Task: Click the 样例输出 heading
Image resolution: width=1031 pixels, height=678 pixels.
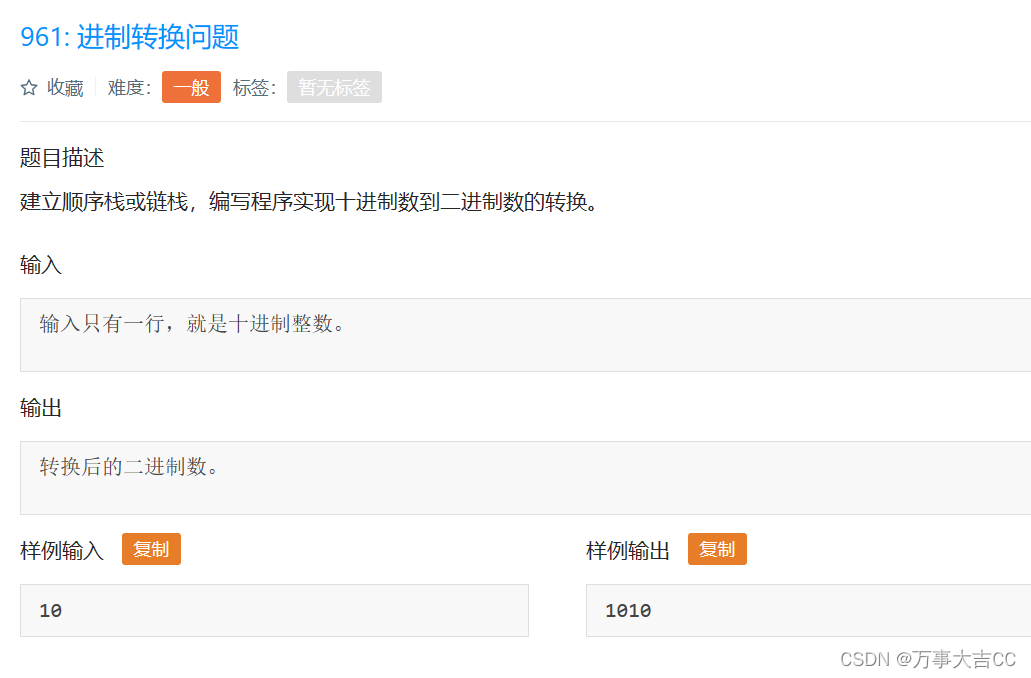Action: tap(628, 550)
